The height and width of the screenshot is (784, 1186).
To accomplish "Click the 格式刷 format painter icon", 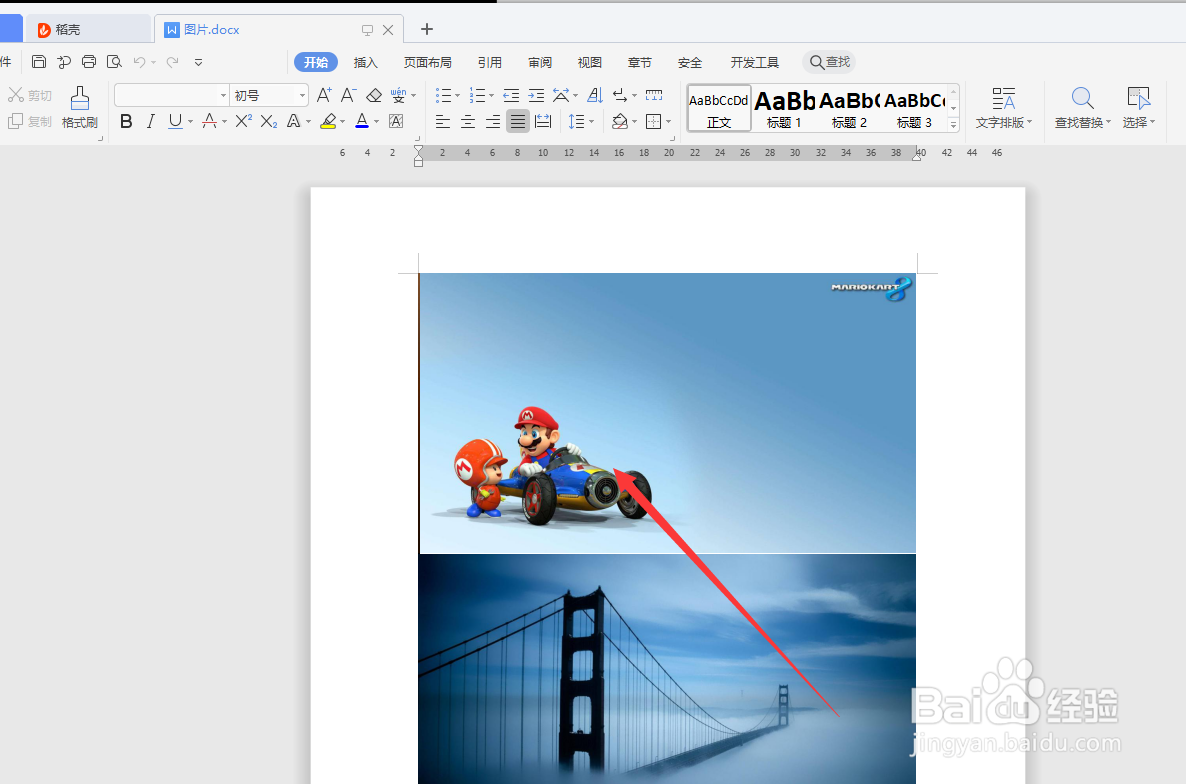I will pyautogui.click(x=79, y=98).
